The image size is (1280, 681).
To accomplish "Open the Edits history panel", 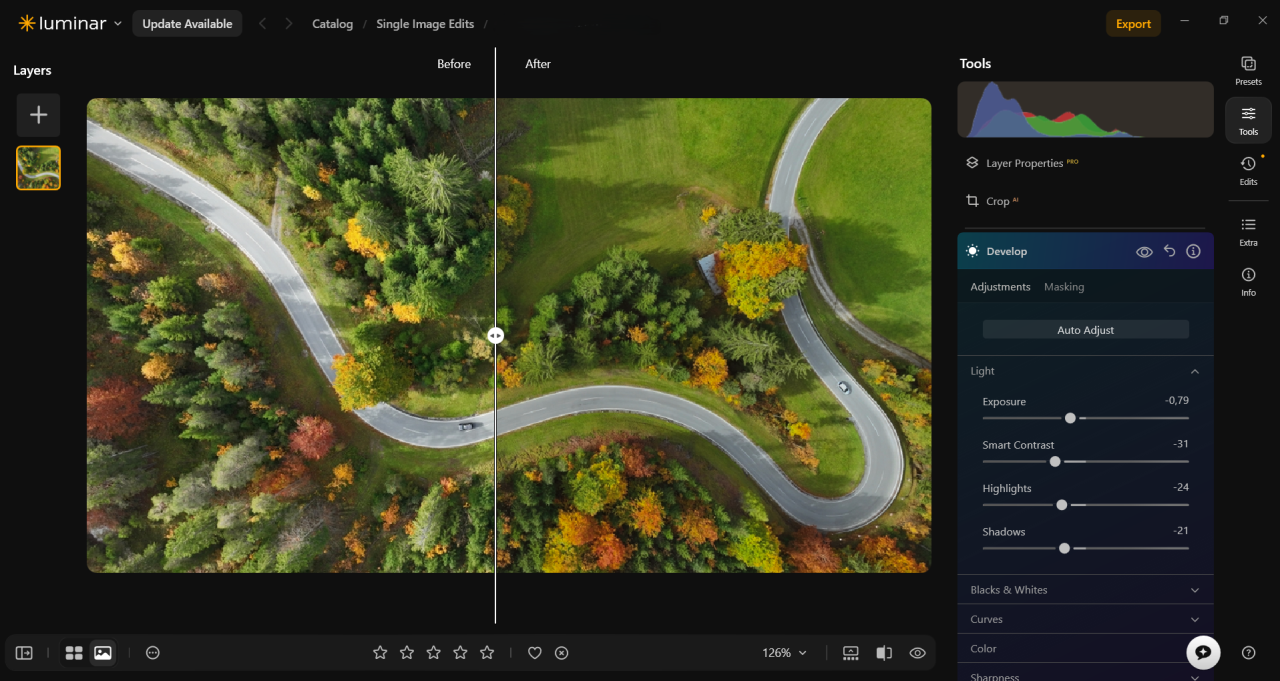I will click(x=1248, y=170).
